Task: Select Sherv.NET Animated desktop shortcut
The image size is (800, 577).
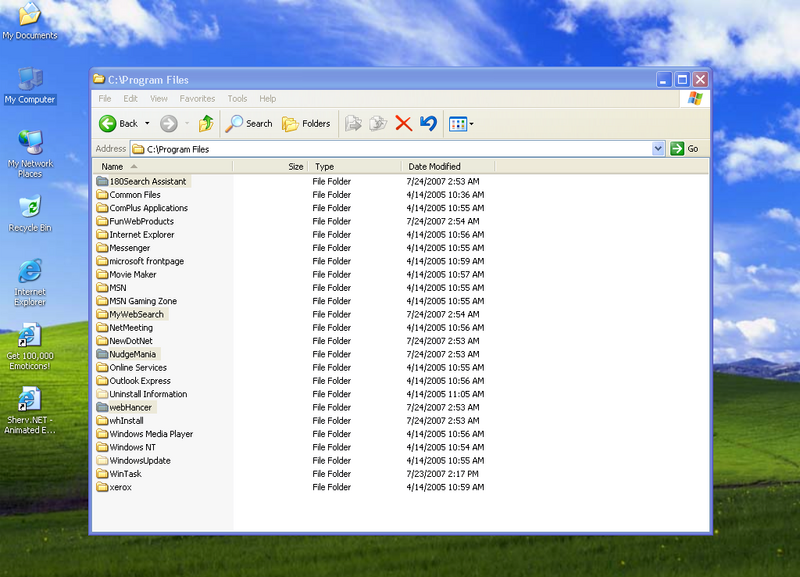Action: coord(30,411)
